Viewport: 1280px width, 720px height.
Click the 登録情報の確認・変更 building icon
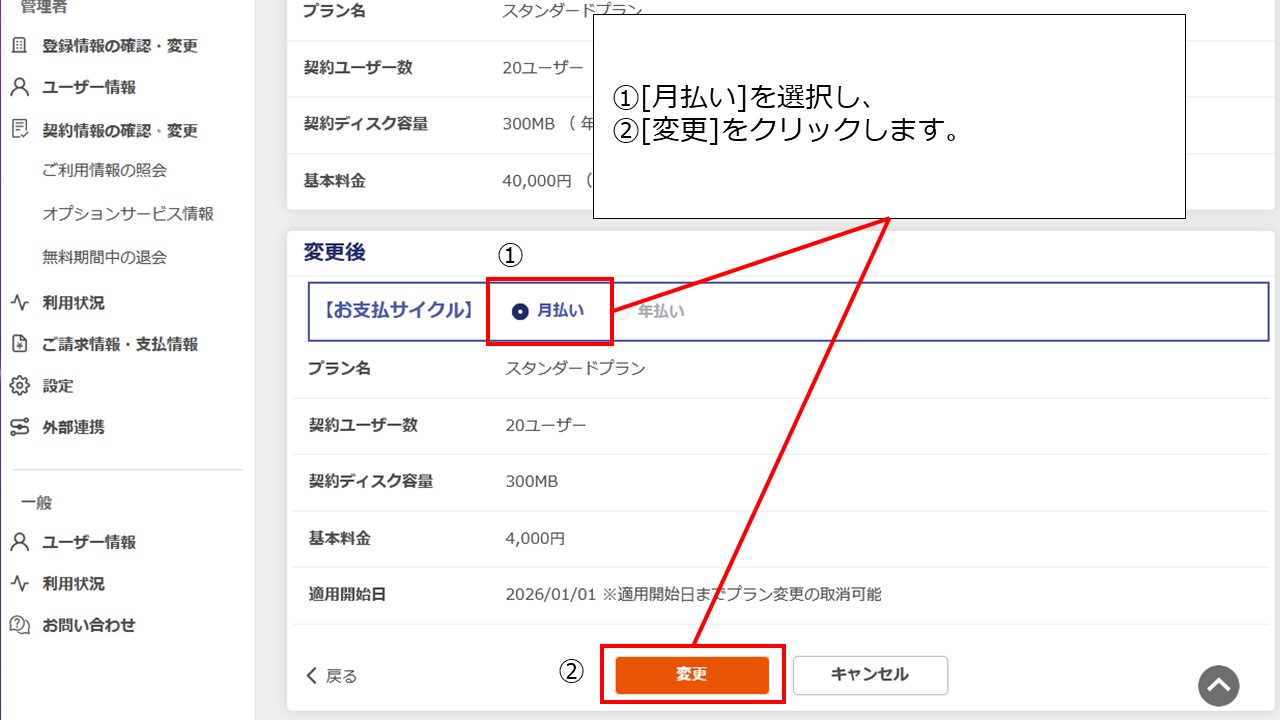click(19, 46)
